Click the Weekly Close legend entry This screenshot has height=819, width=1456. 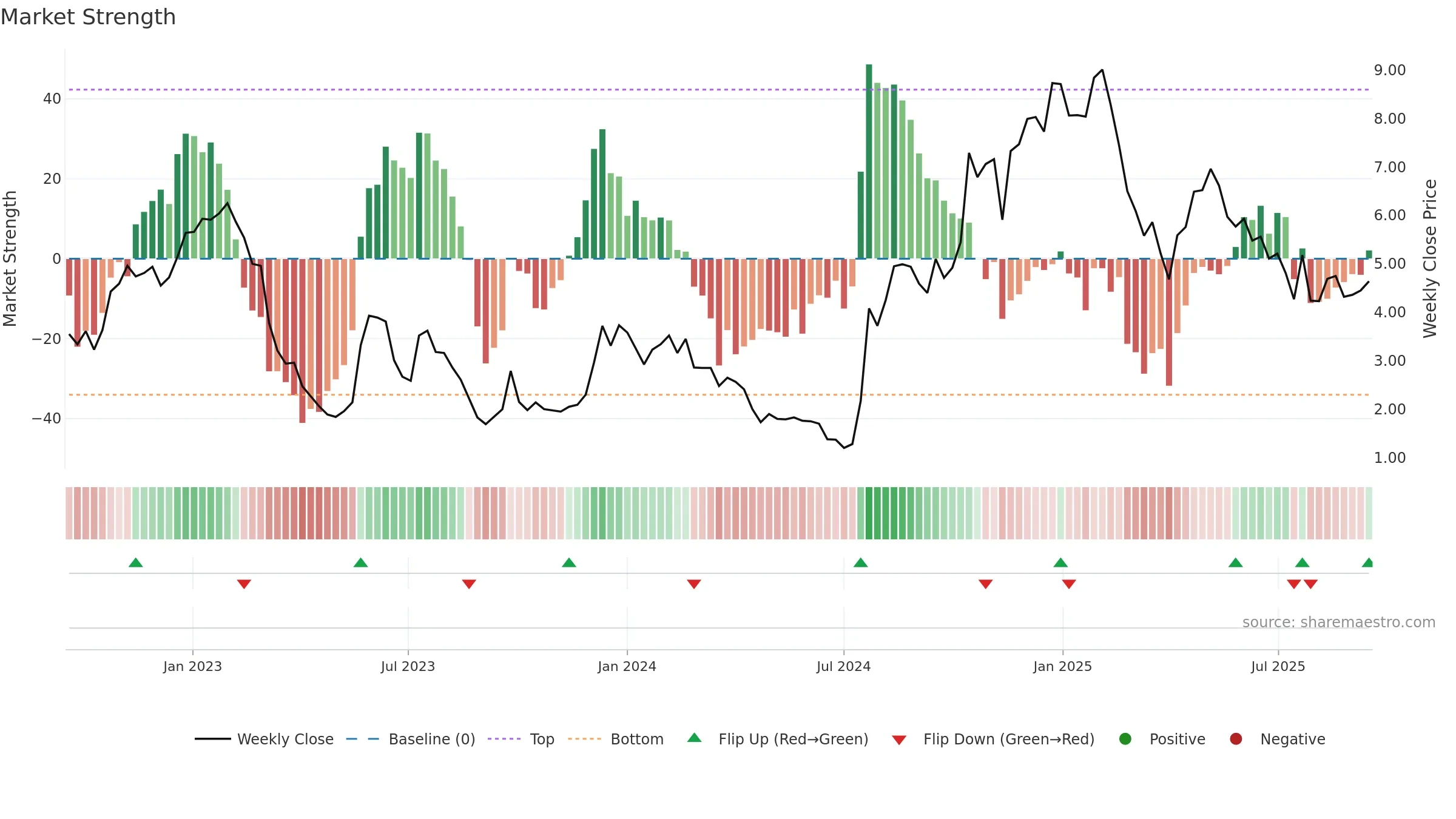pyautogui.click(x=264, y=739)
